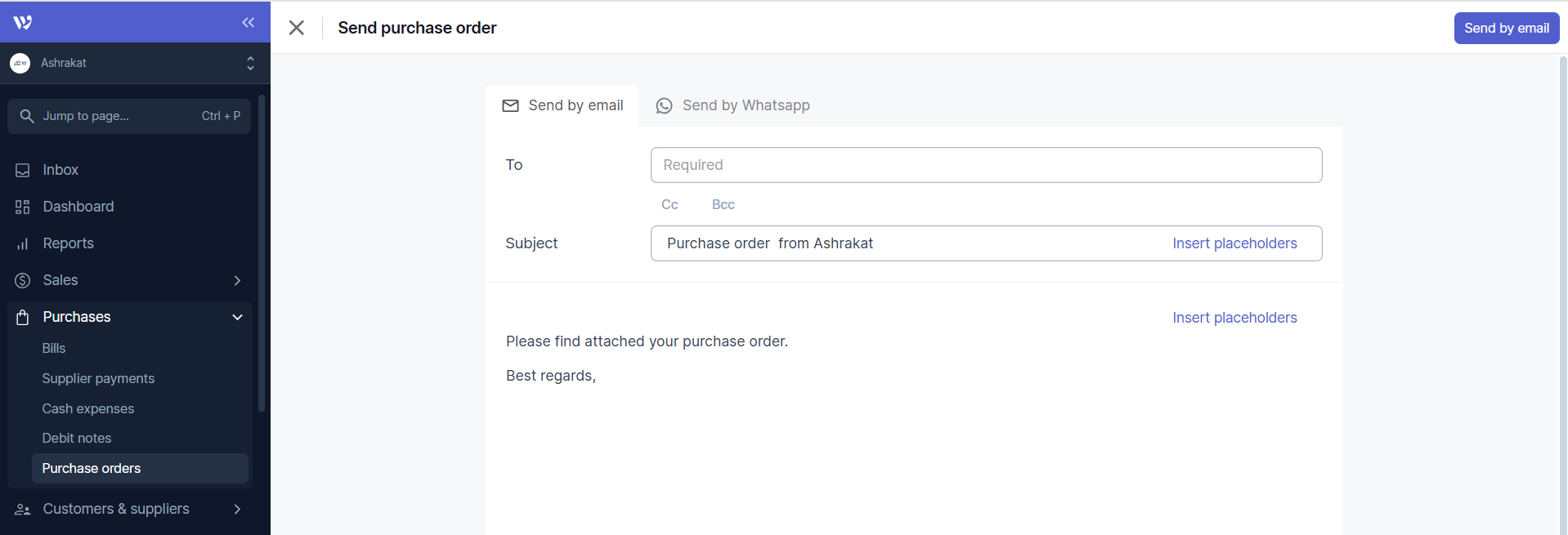The width and height of the screenshot is (1568, 535).
Task: Add Bcc recipients
Action: [723, 204]
